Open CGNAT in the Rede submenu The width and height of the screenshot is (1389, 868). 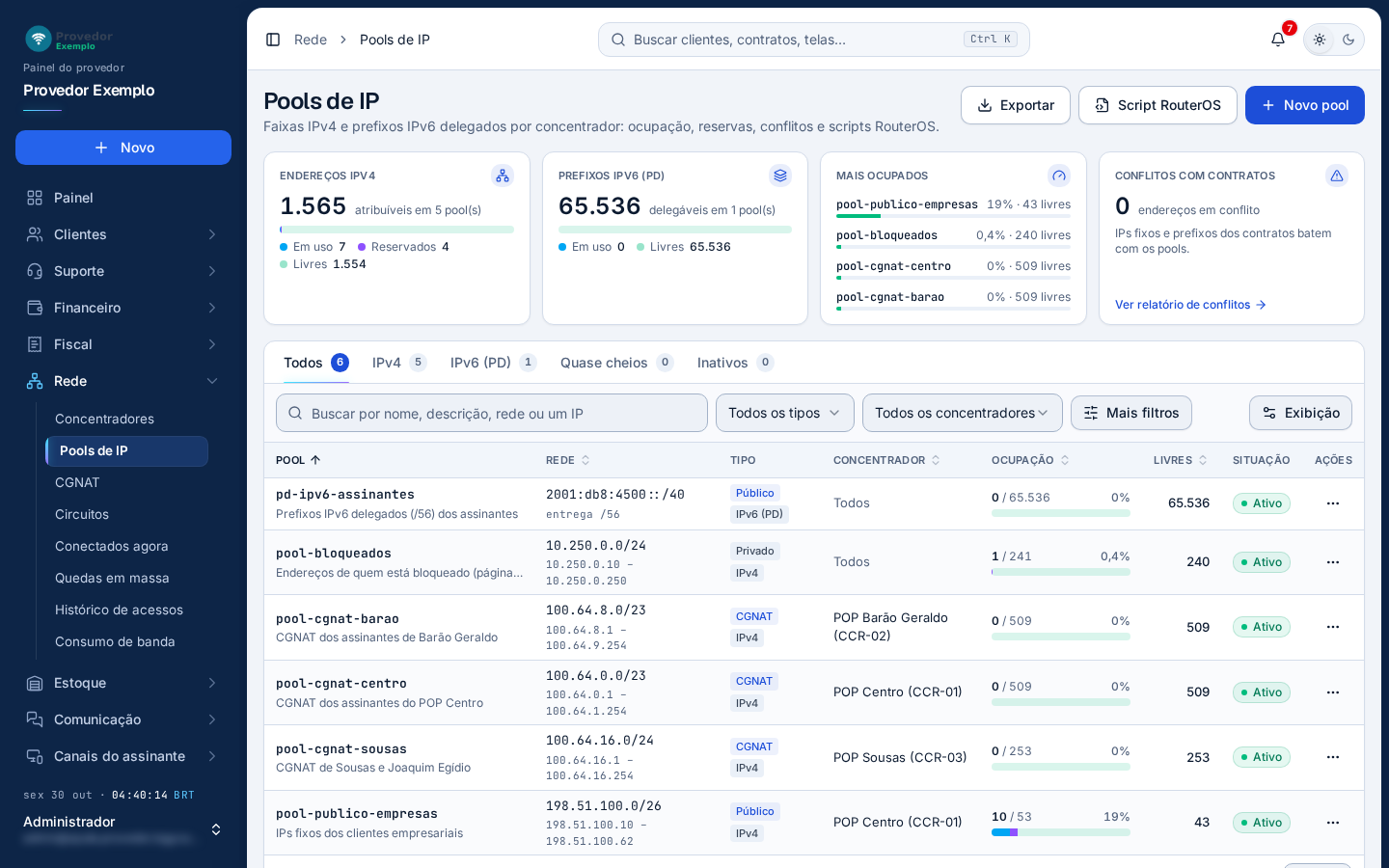[x=126, y=482]
